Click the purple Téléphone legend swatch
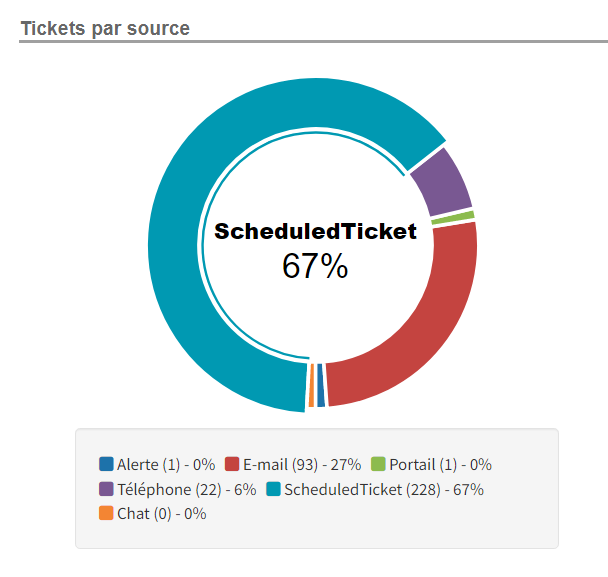Viewport: 608px width, 577px height. [106, 489]
